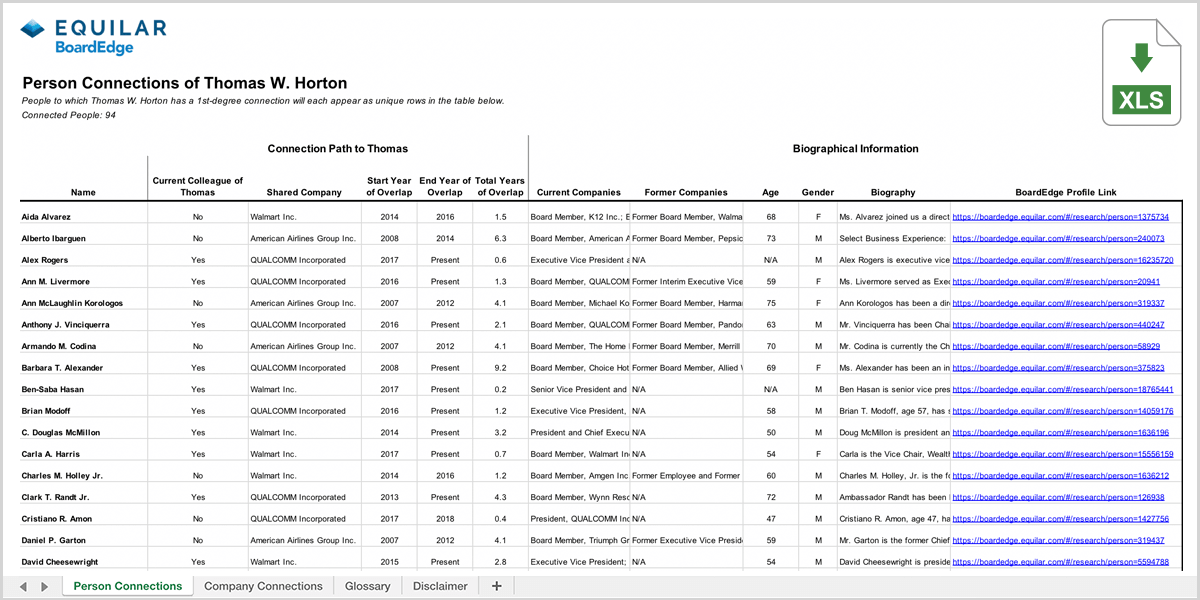Viewport: 1200px width, 600px height.
Task: Open C. Douglas McMillon's profile link
Action: pyautogui.click(x=1060, y=433)
